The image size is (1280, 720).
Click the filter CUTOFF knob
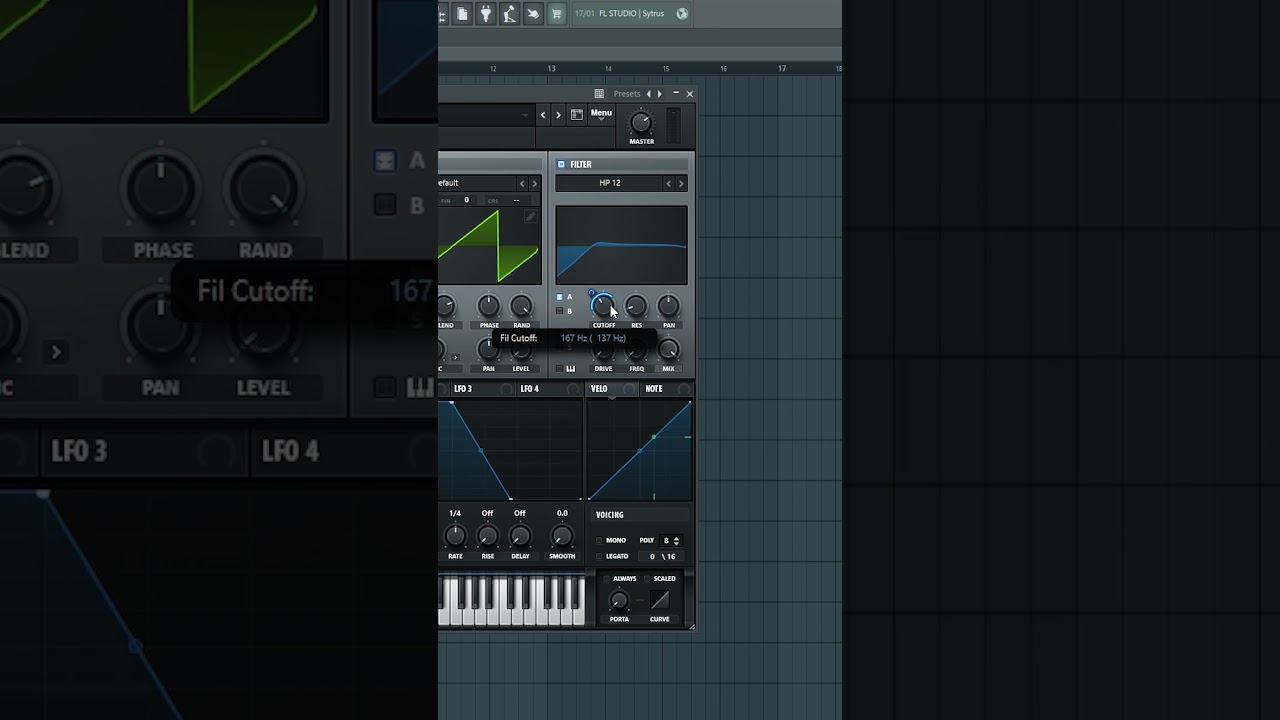[x=603, y=305]
